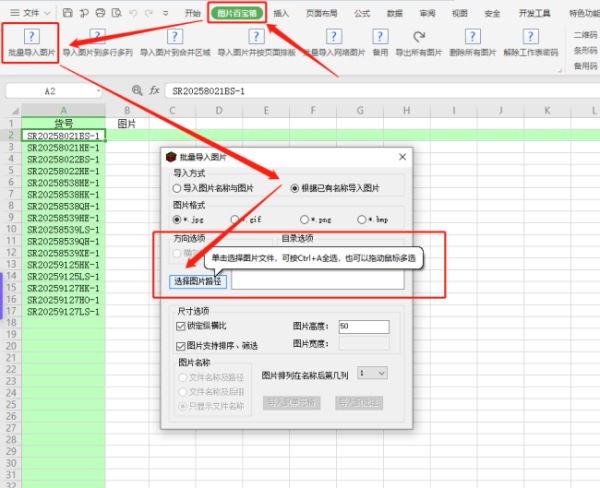Switch to the 审阅 ribbon tab
Screen dimensions: 600x488
[x=427, y=13]
